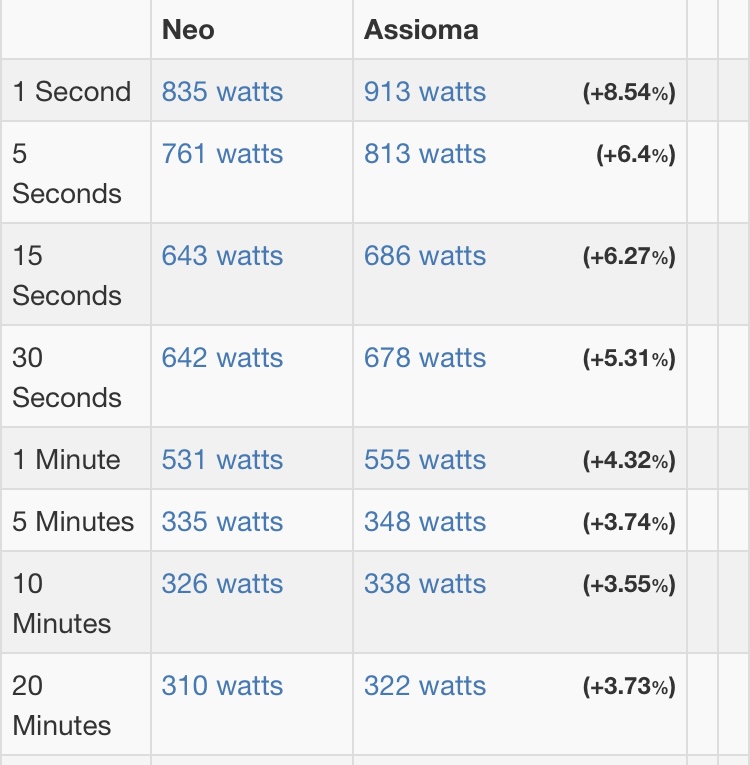This screenshot has height=765, width=750.
Task: Open Assioma 338 watts link
Action: pos(425,584)
